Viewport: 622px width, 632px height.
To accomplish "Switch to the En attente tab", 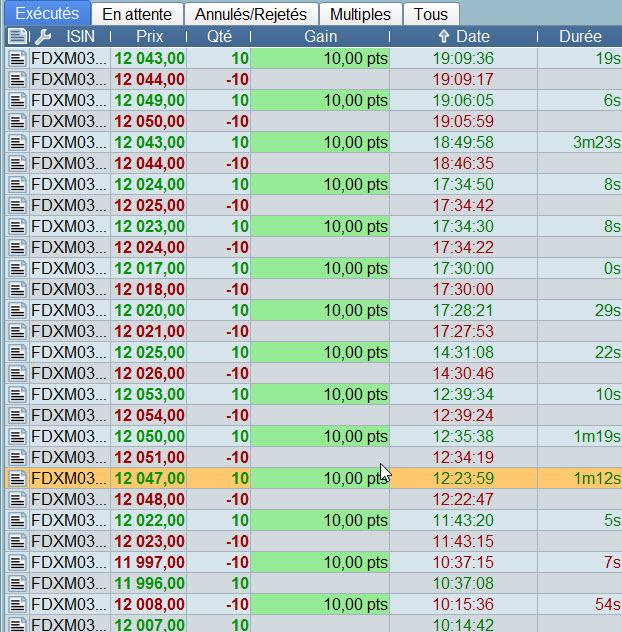I will click(x=137, y=14).
